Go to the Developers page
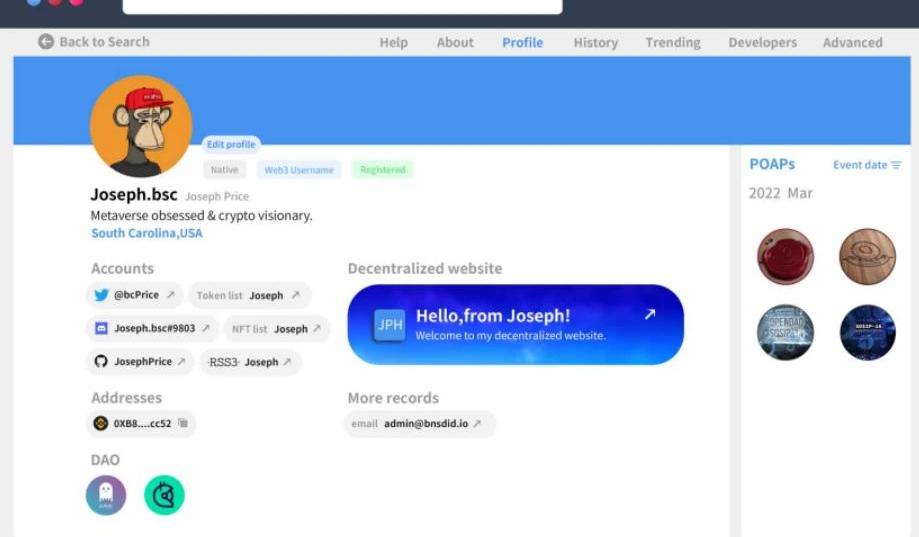 pos(762,42)
